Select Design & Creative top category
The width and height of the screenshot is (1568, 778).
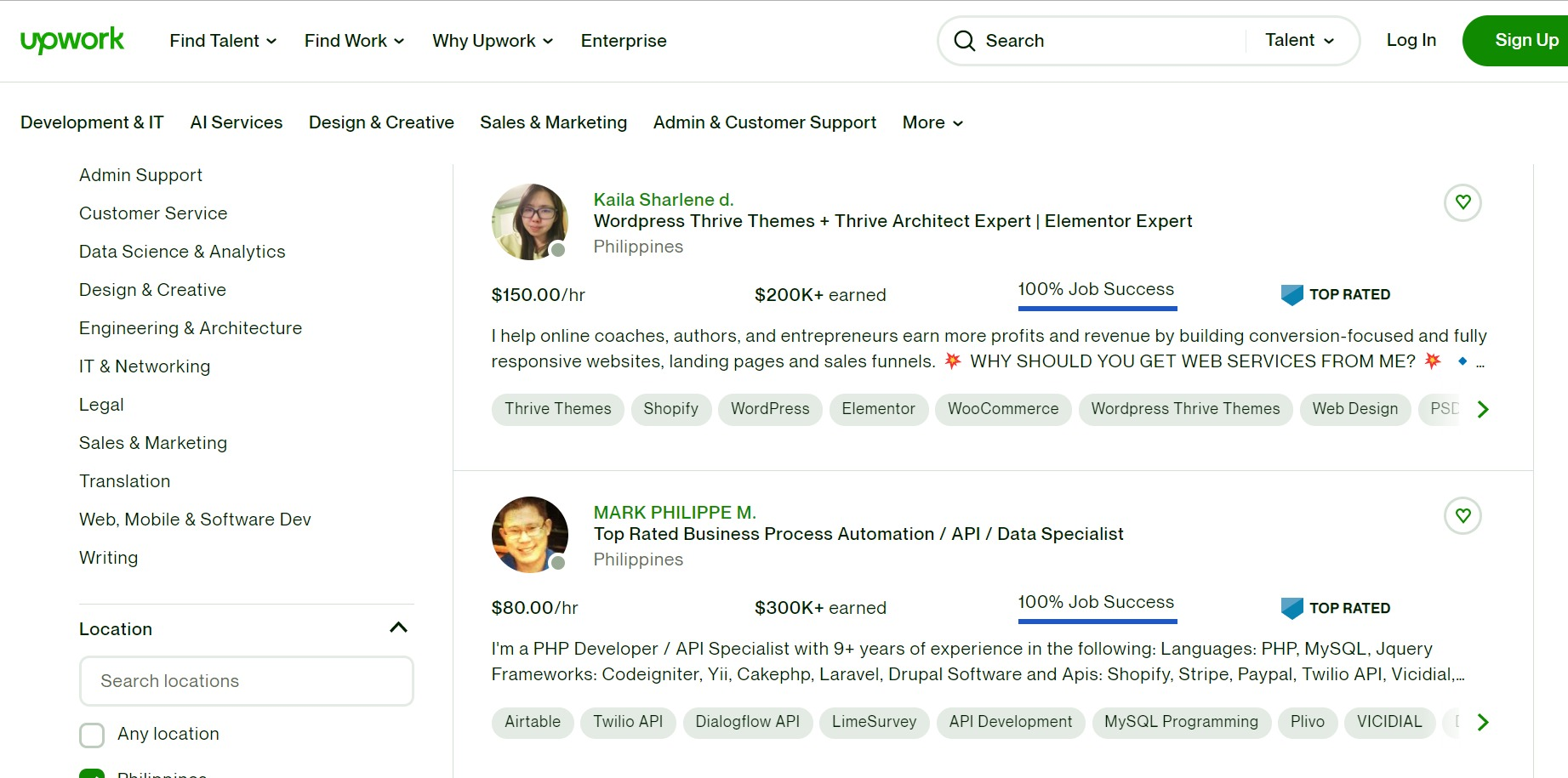coord(381,122)
